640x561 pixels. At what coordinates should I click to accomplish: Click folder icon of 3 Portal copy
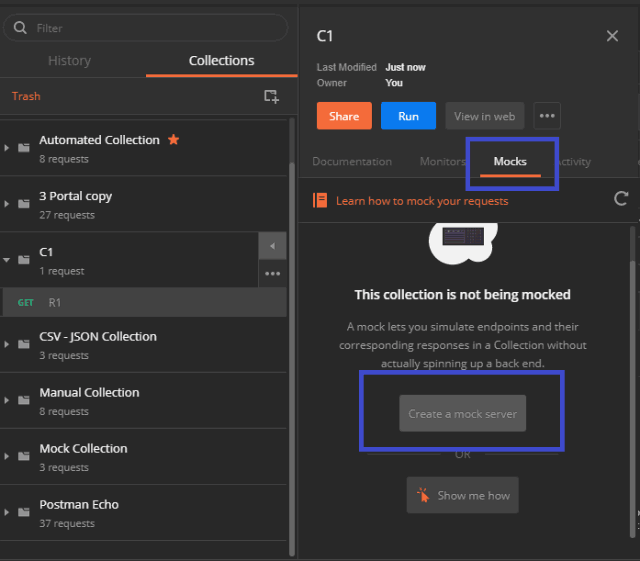(24, 203)
